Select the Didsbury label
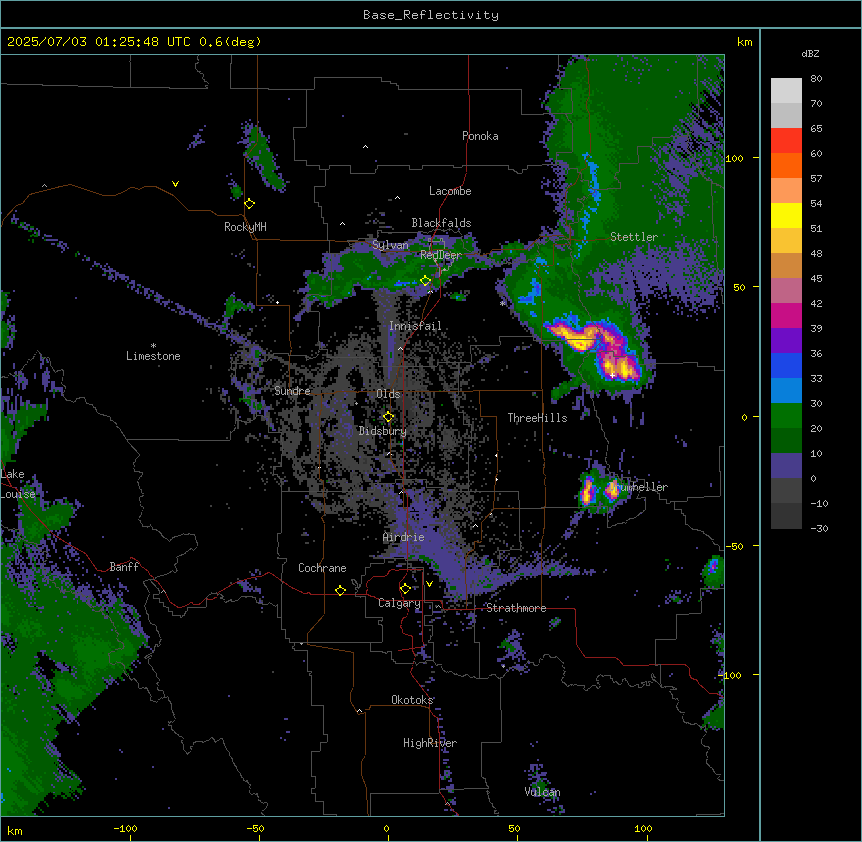The image size is (862, 842). pos(383,431)
